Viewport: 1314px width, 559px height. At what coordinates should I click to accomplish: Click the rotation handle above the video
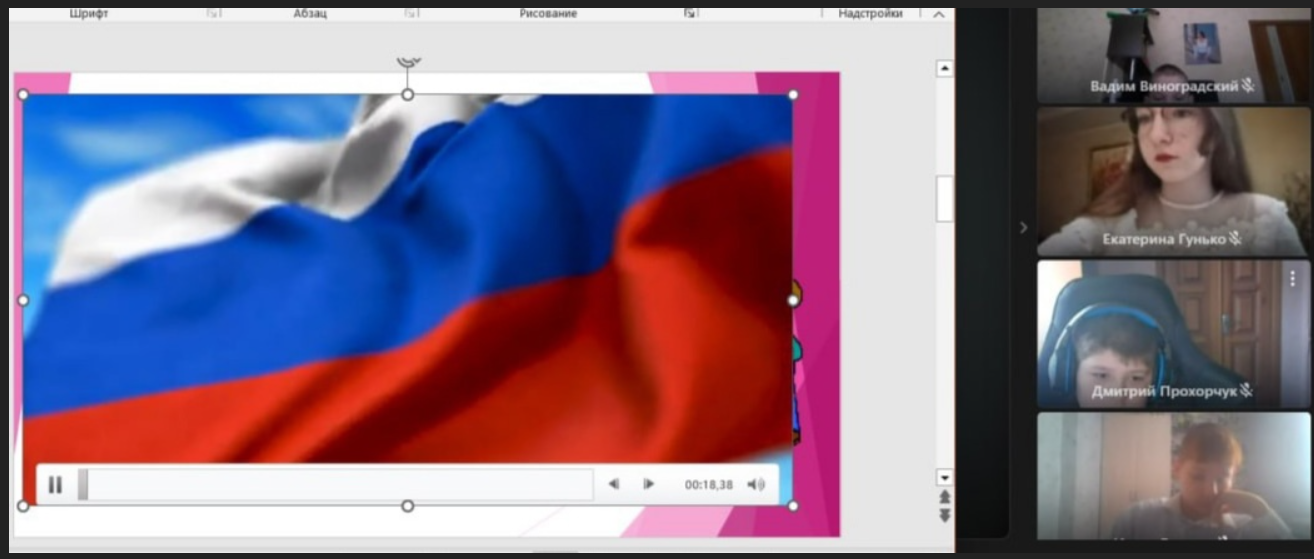tap(408, 63)
